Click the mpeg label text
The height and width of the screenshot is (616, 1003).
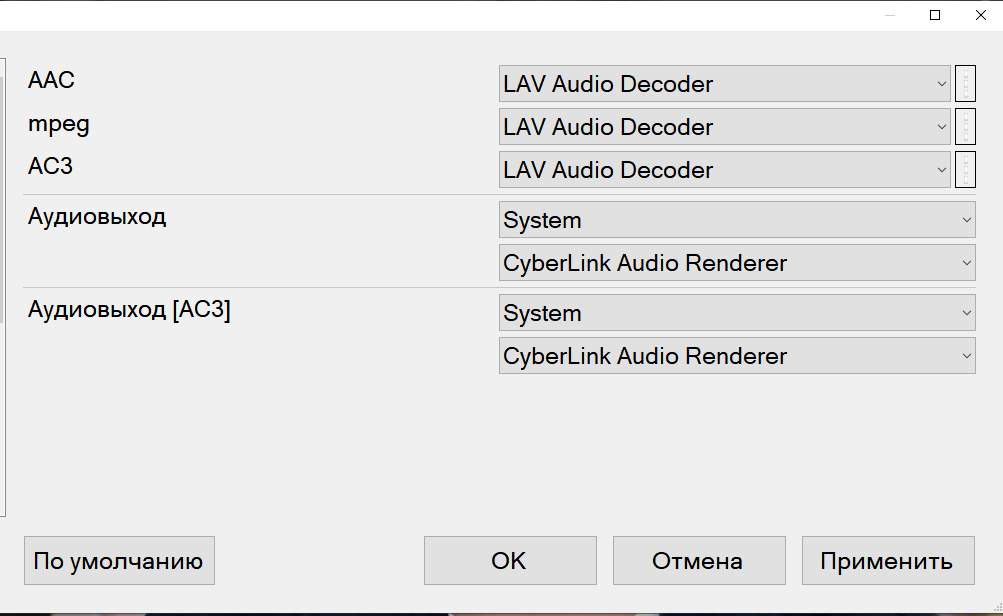pyautogui.click(x=59, y=124)
